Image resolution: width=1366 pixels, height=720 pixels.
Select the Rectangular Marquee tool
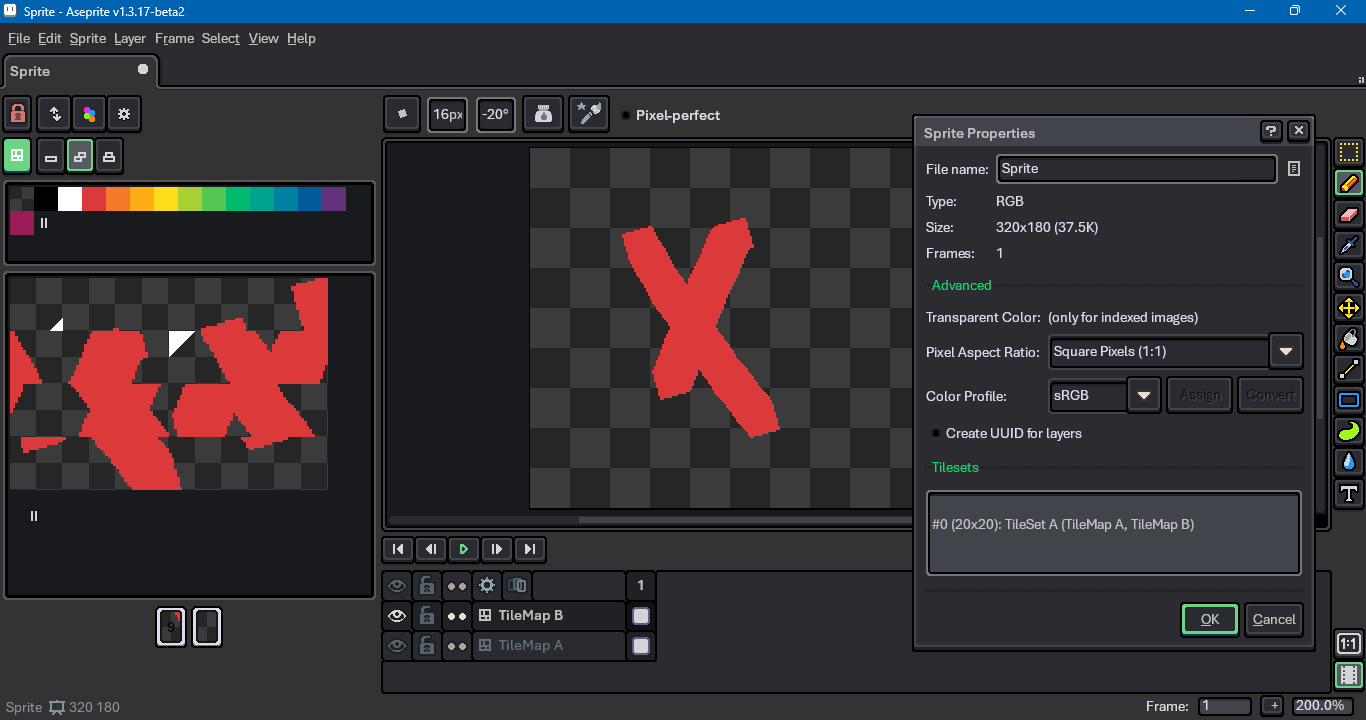1349,153
